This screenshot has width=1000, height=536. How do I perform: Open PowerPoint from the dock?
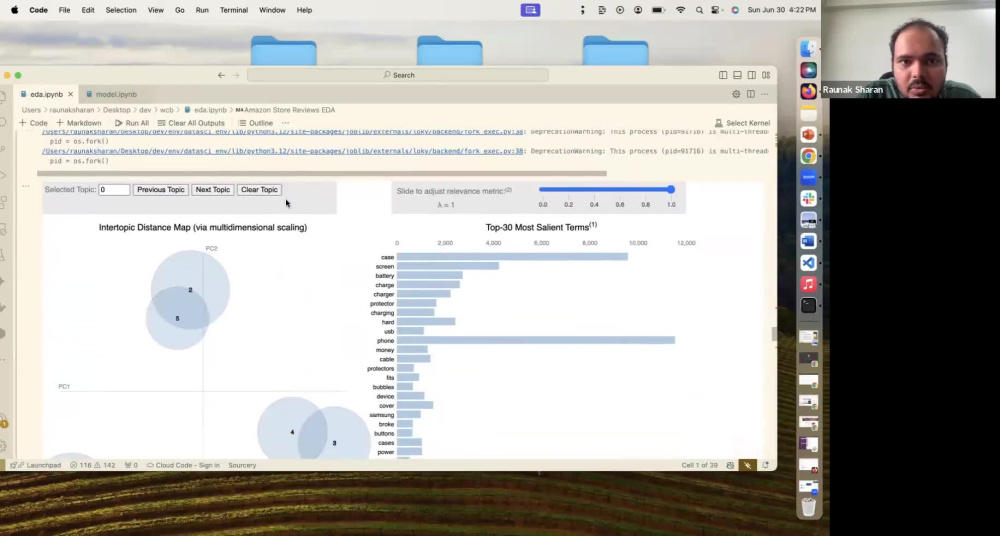coord(808,135)
